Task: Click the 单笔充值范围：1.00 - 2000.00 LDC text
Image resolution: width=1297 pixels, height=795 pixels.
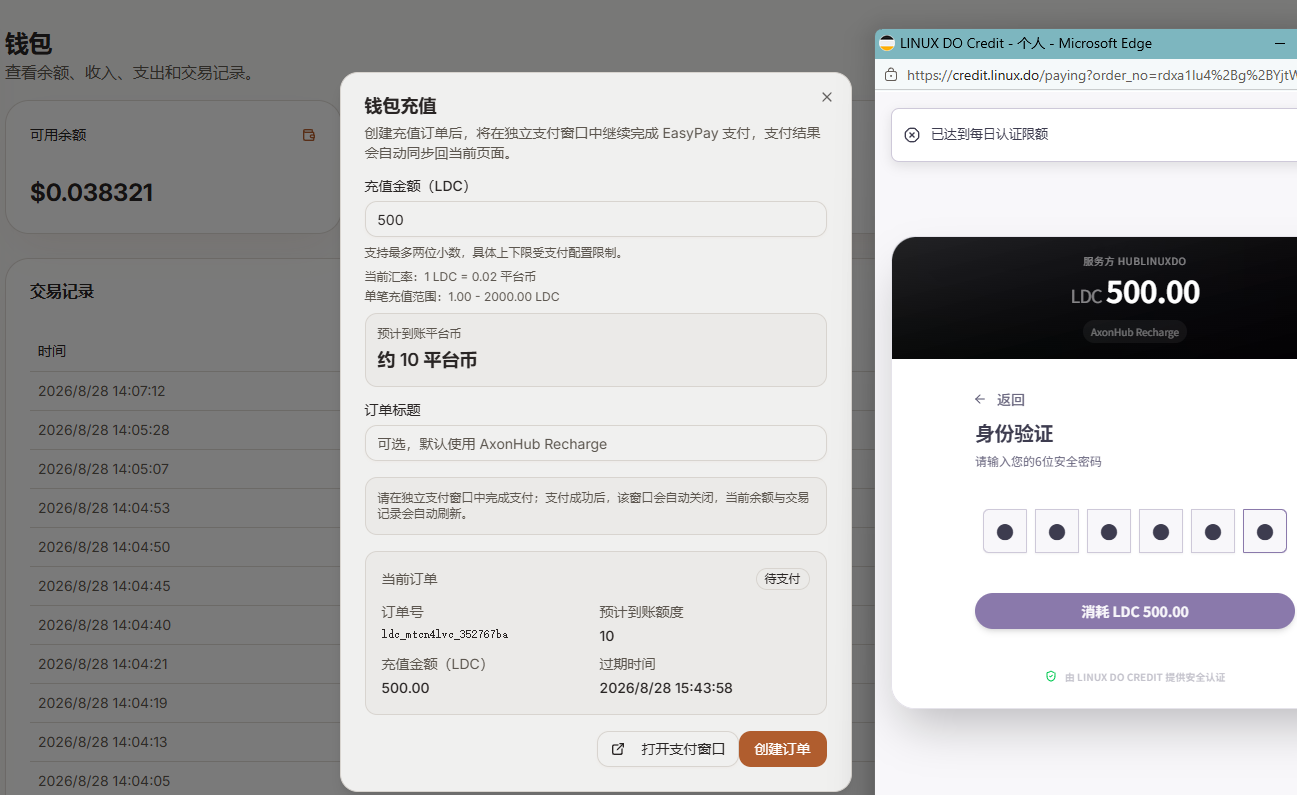Action: pyautogui.click(x=462, y=297)
